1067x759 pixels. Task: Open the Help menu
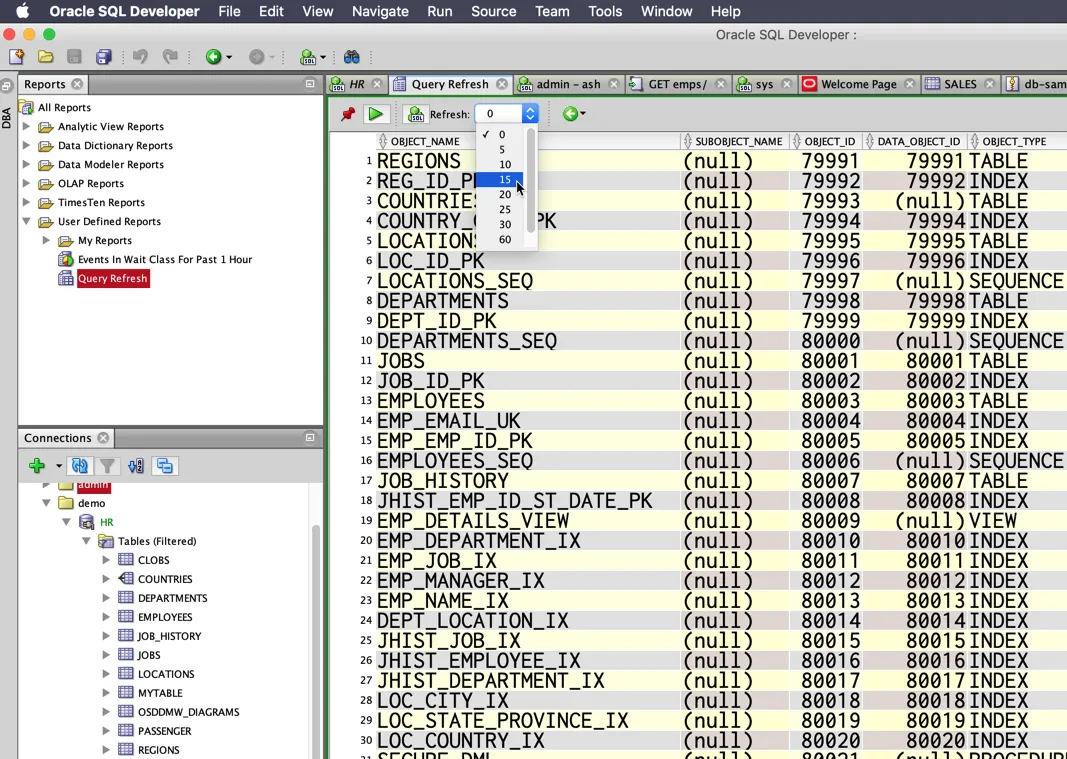pos(725,12)
